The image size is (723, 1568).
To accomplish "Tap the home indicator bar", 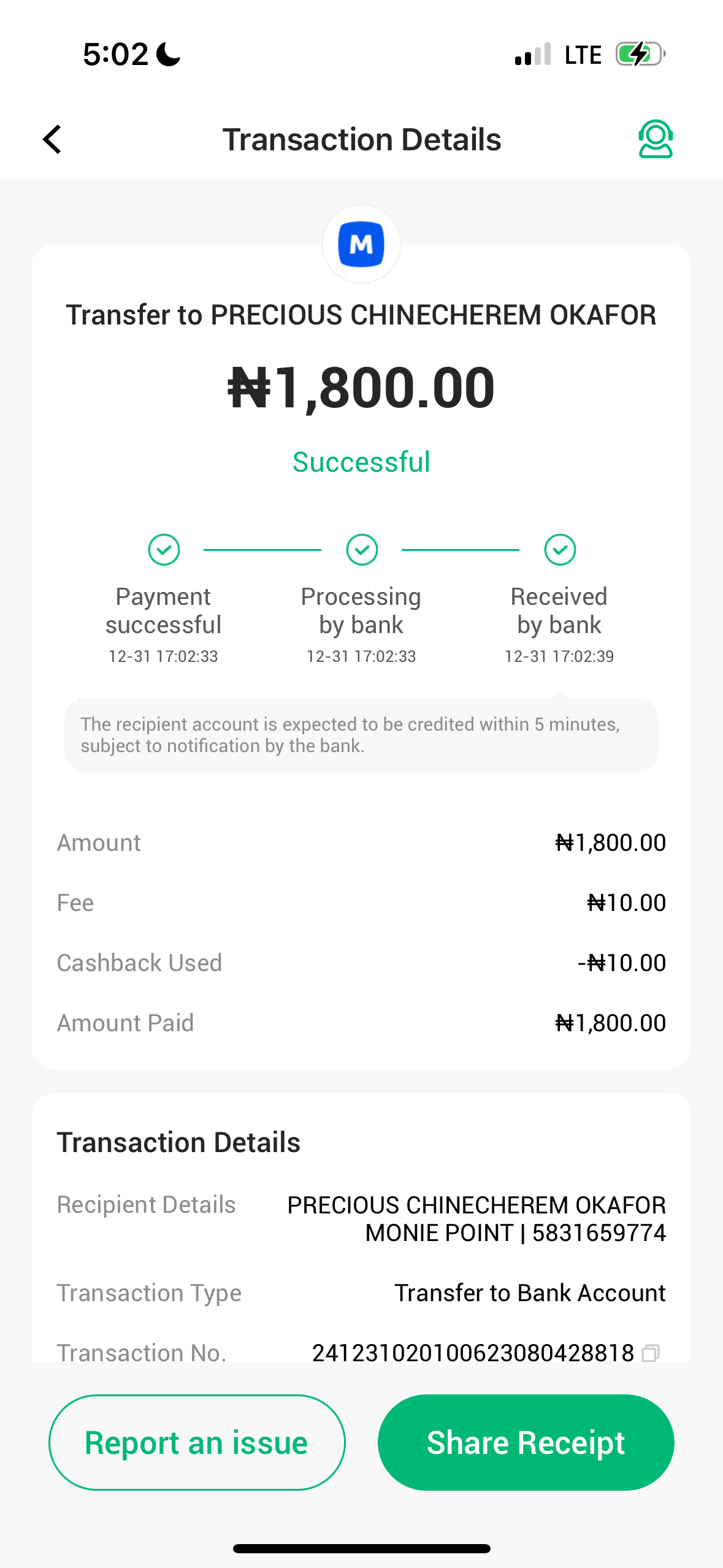I will pos(361,1548).
